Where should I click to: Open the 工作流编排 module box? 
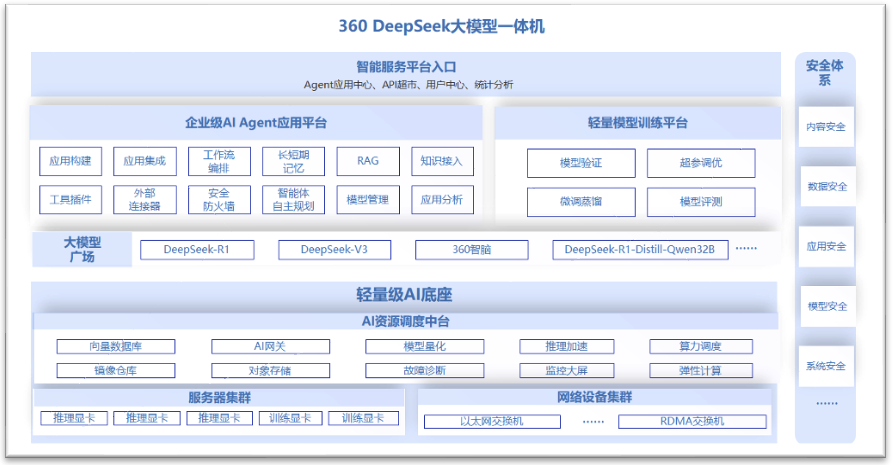[219, 161]
